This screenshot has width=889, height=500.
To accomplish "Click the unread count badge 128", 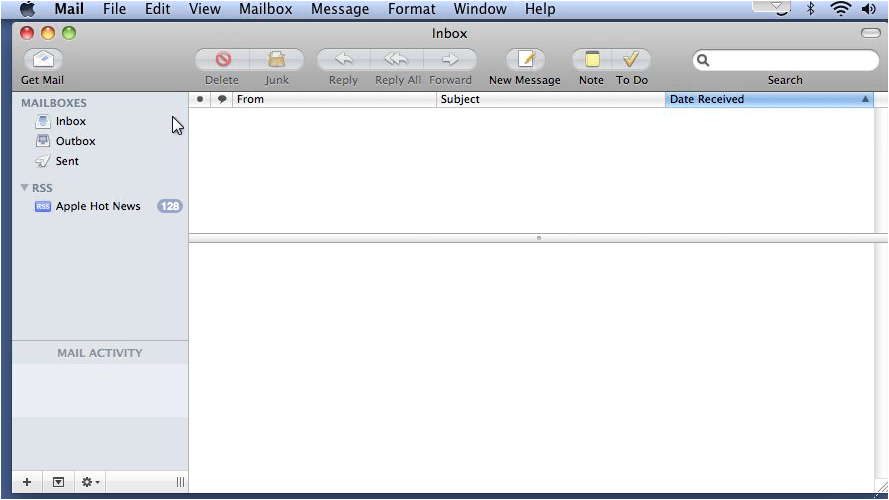I will click(x=170, y=206).
